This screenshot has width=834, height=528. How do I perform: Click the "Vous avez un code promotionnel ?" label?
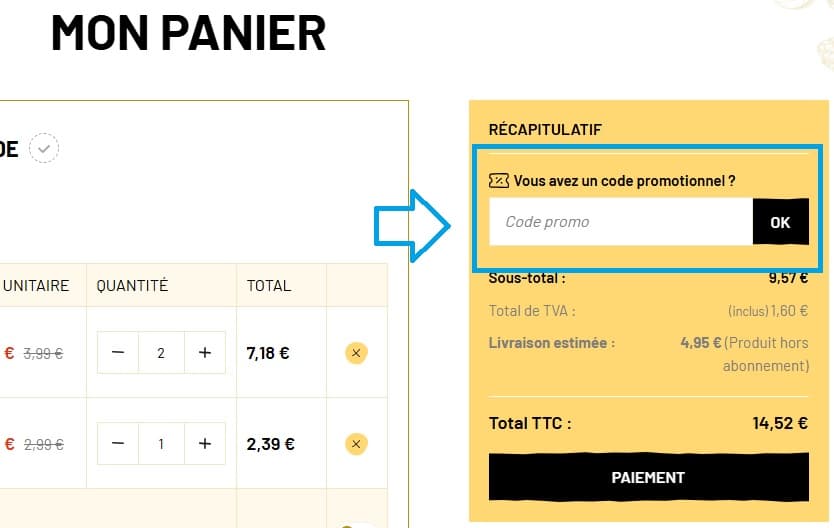click(625, 181)
